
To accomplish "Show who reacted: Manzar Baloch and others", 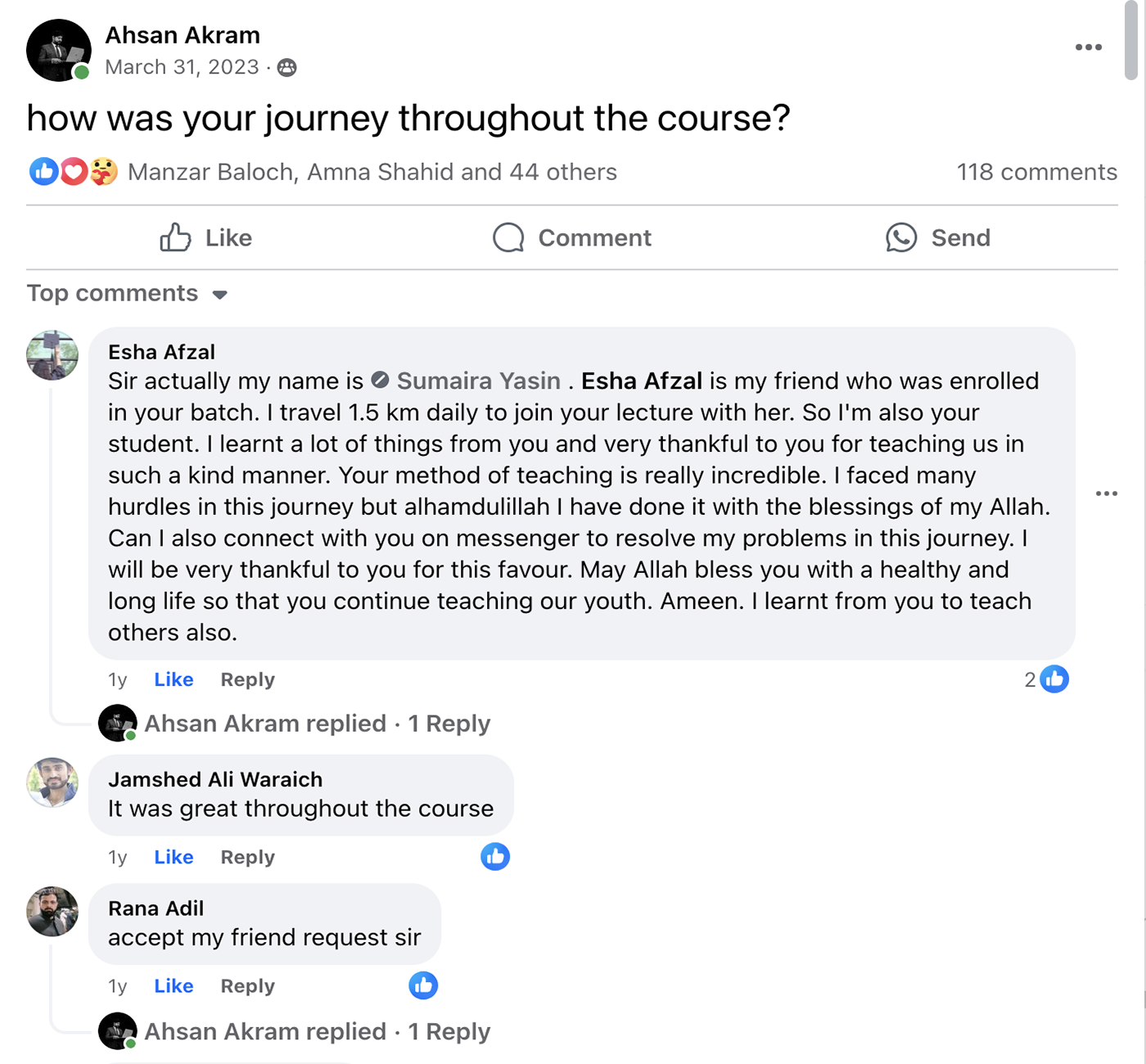I will (372, 172).
